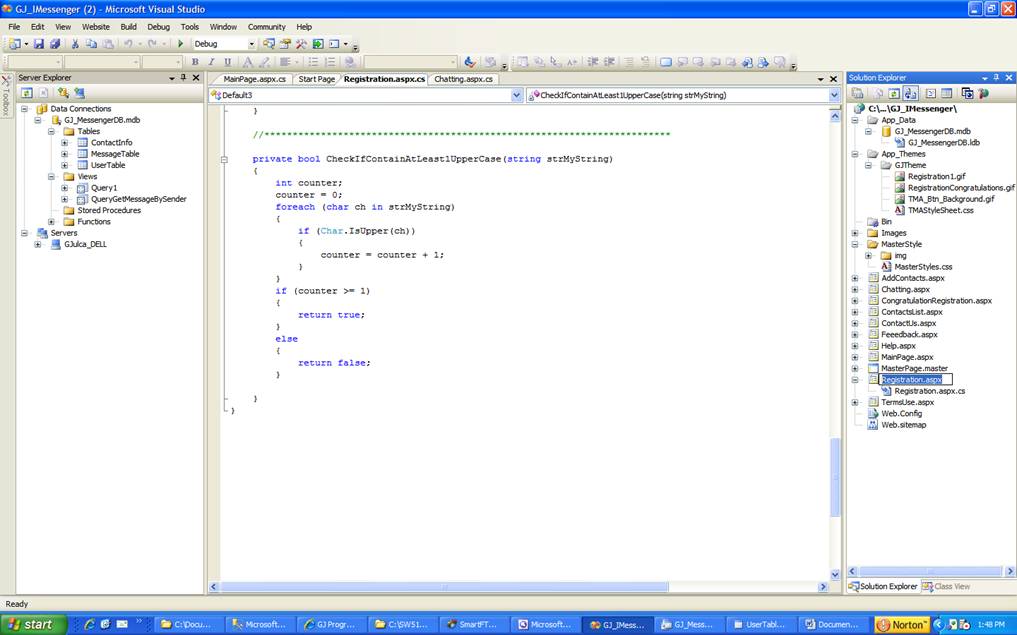
Task: Toggle auto-hide pin on Solution Explorer
Action: (995, 78)
